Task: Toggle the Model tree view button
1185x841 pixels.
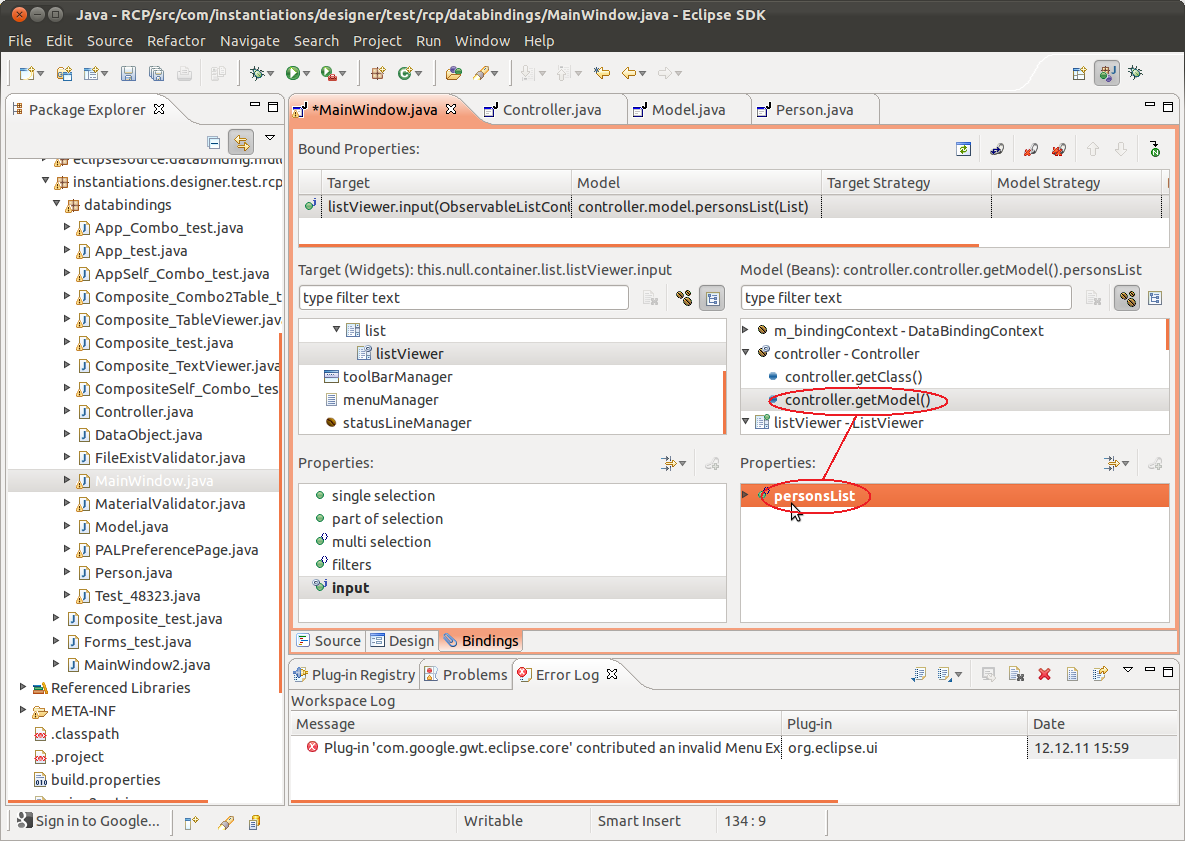Action: point(1155,298)
